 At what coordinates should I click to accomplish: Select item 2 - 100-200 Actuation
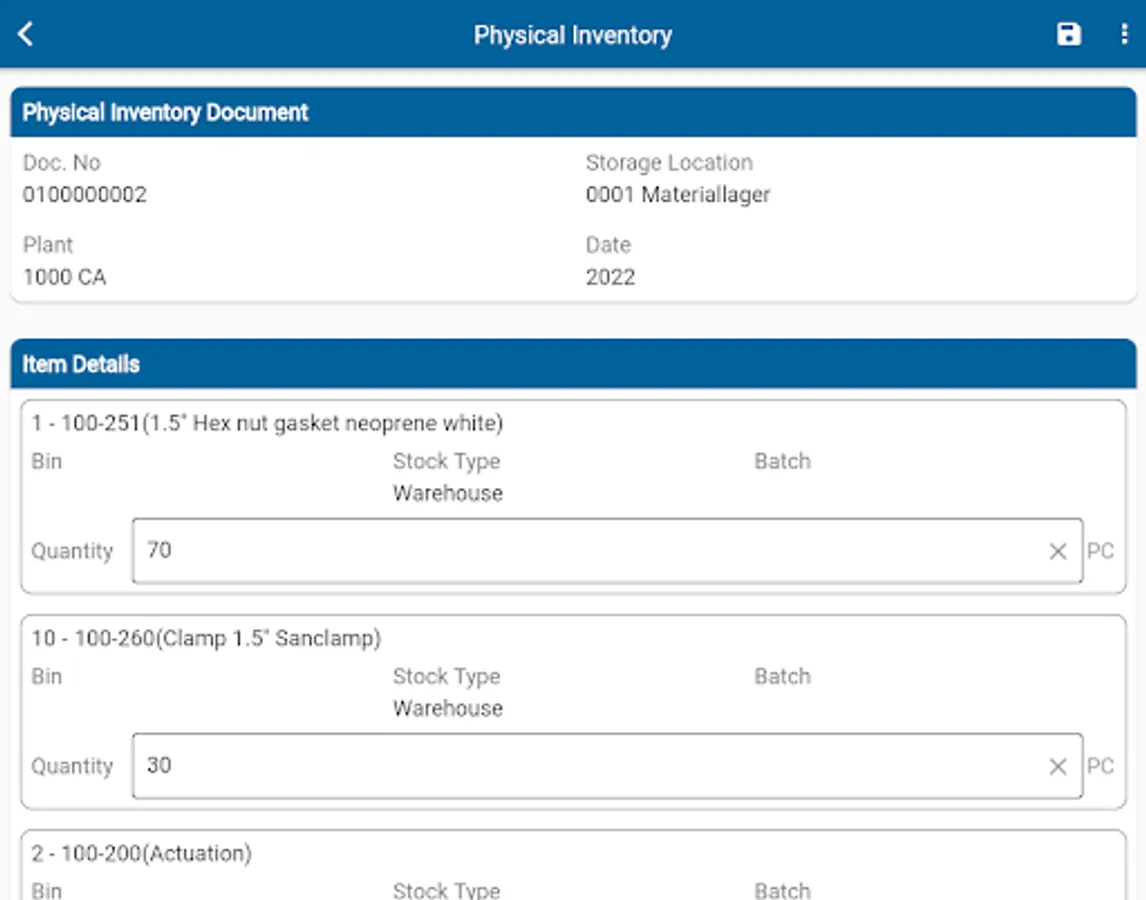pos(141,853)
